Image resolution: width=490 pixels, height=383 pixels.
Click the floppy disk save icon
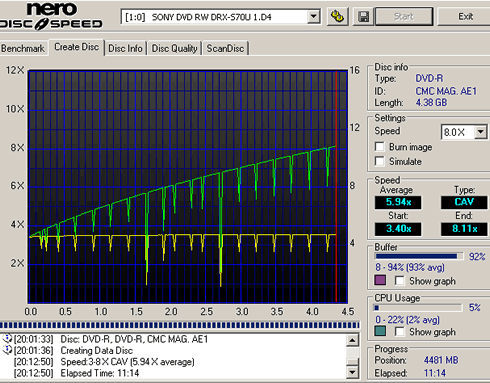[363, 17]
